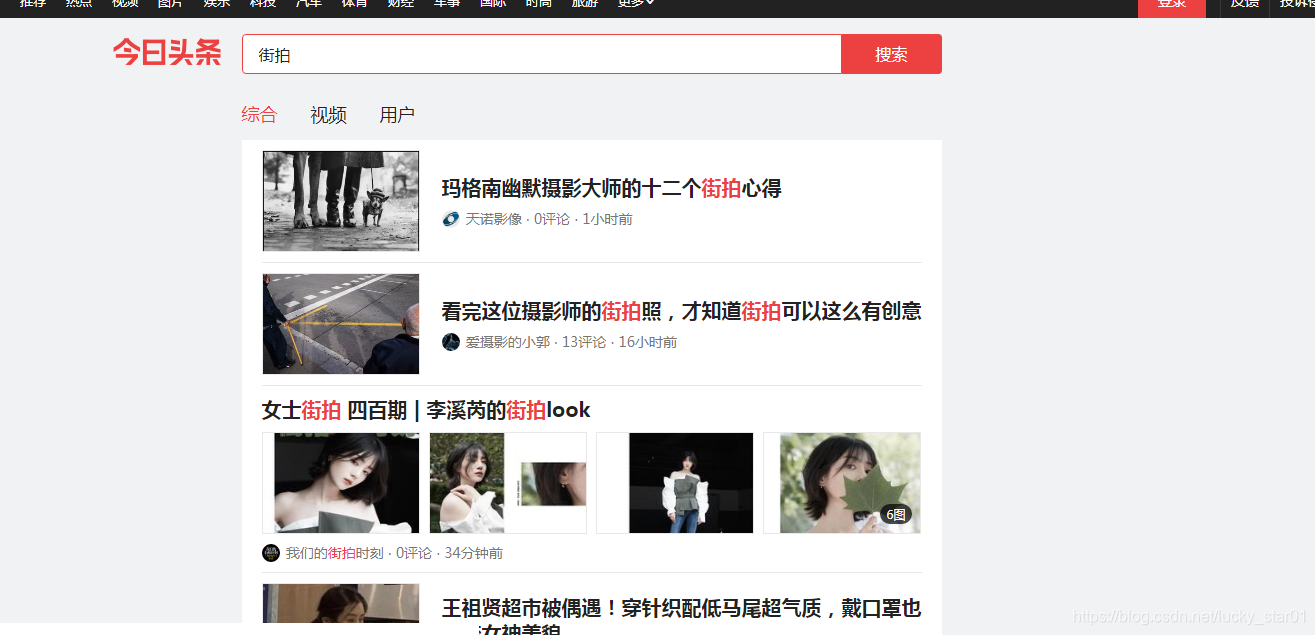Click the search field containing 街拍
The width and height of the screenshot is (1315, 635).
click(542, 54)
